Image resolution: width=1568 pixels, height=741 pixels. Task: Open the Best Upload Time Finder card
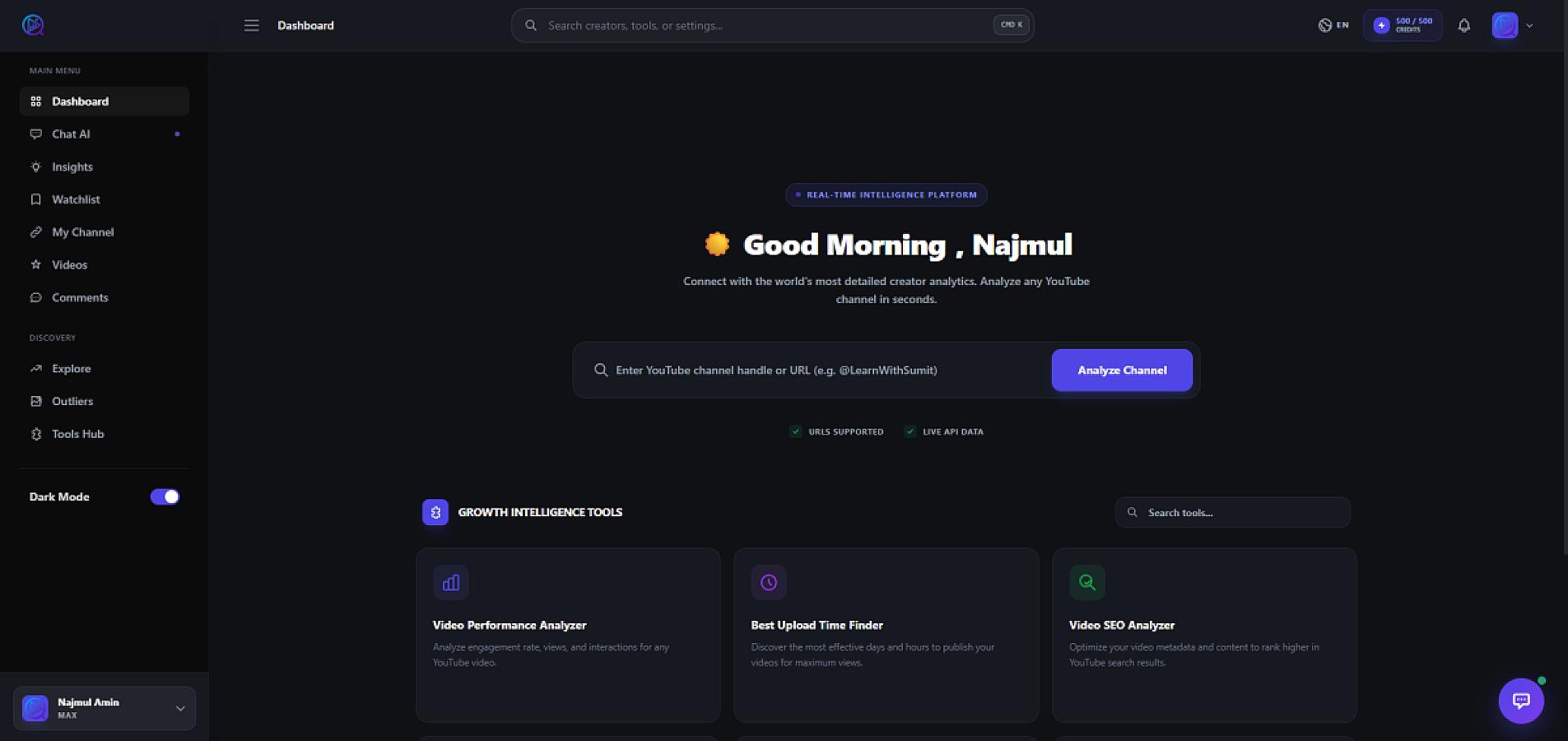click(886, 635)
